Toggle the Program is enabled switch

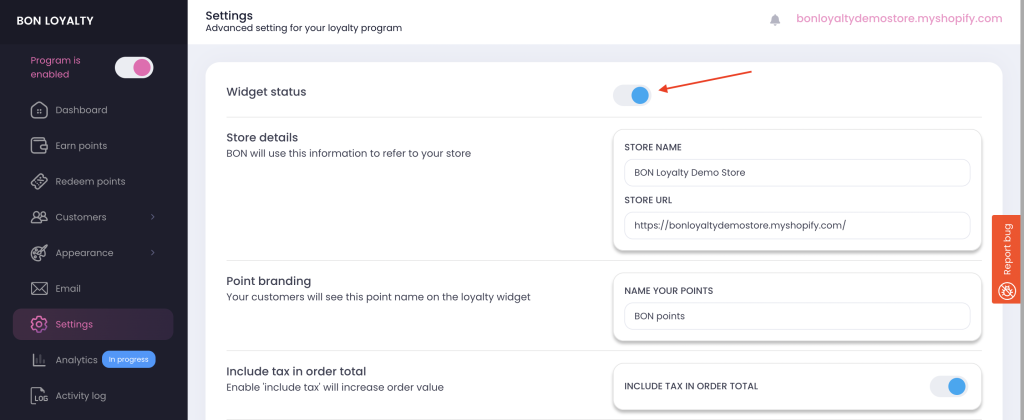134,67
